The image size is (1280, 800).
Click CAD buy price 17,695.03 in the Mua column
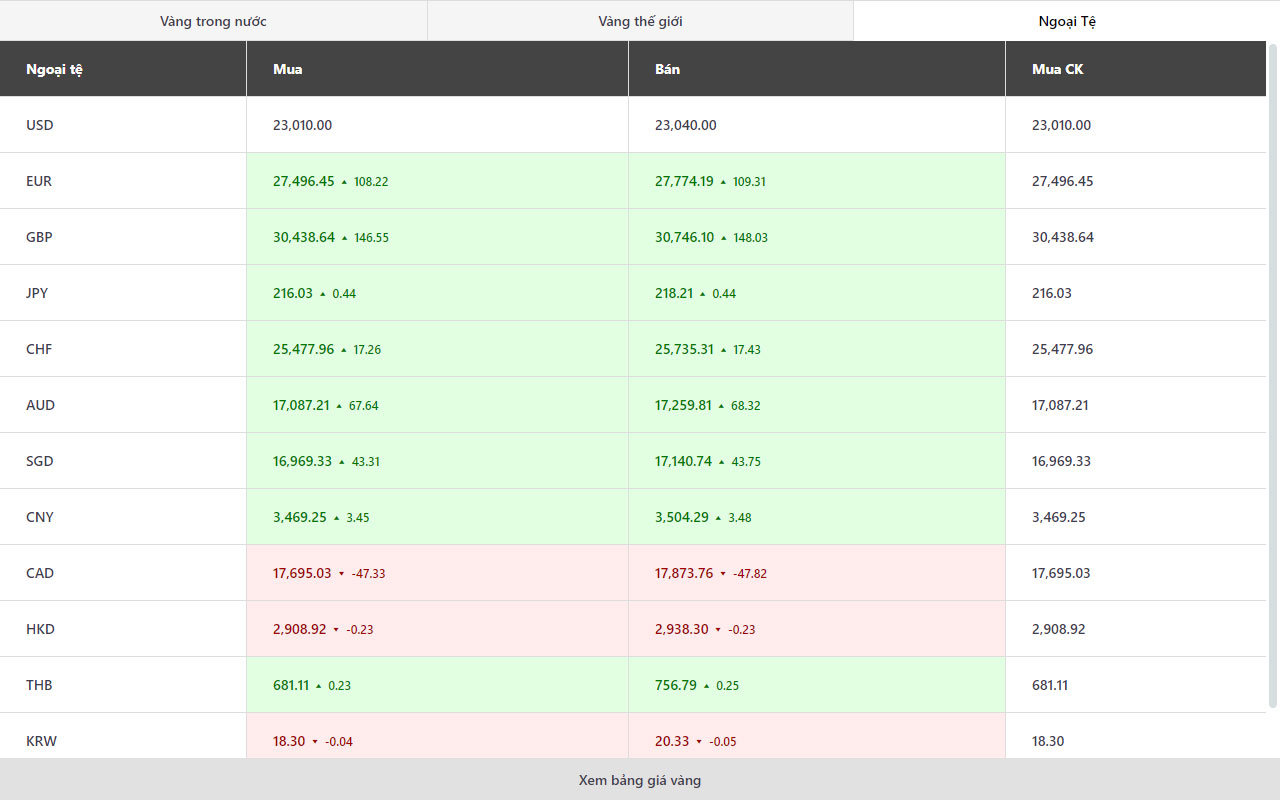coord(302,573)
